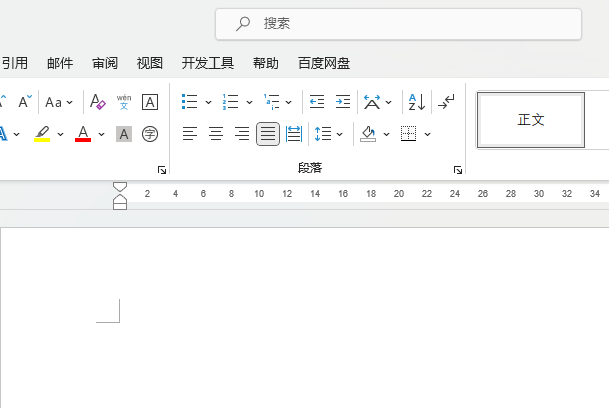Toggle justify alignment
Image resolution: width=609 pixels, height=408 pixels.
[268, 134]
